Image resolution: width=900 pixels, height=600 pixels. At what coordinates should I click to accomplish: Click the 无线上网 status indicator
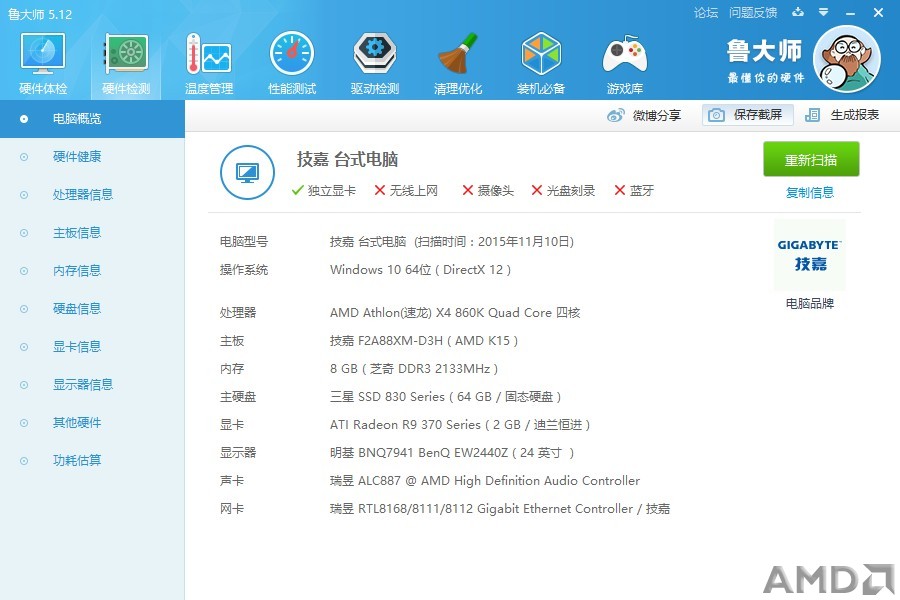point(406,191)
